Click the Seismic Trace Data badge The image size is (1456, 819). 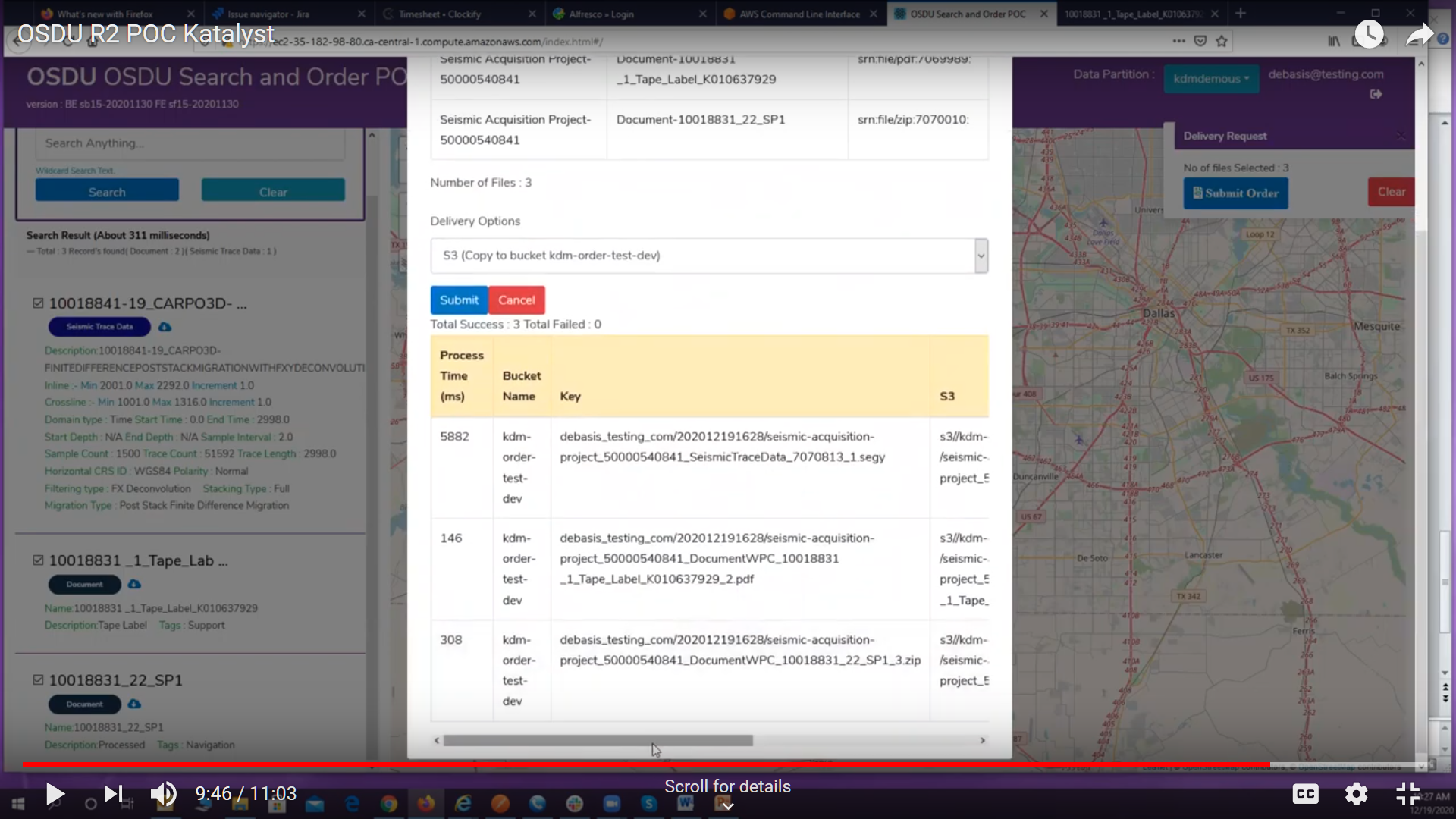[x=99, y=327]
